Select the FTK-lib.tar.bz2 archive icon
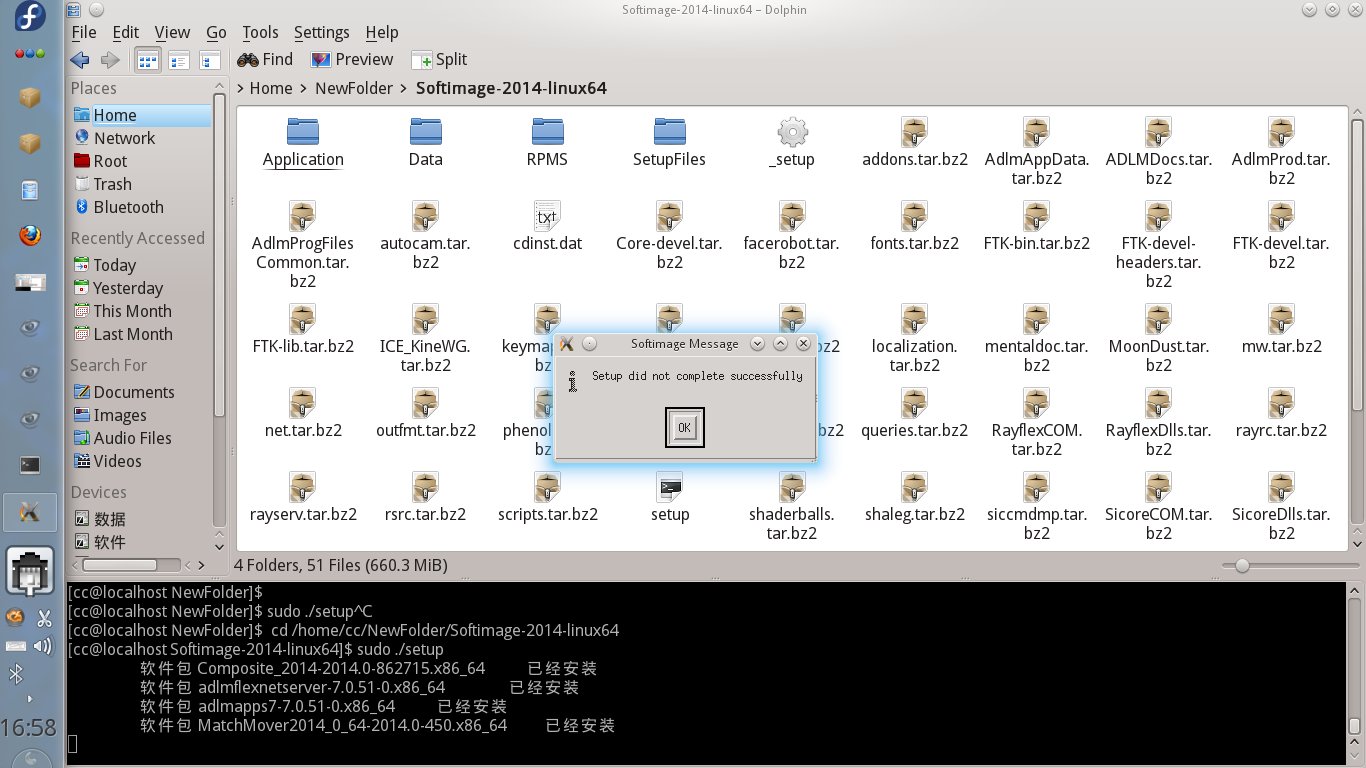The width and height of the screenshot is (1366, 768). [x=303, y=319]
